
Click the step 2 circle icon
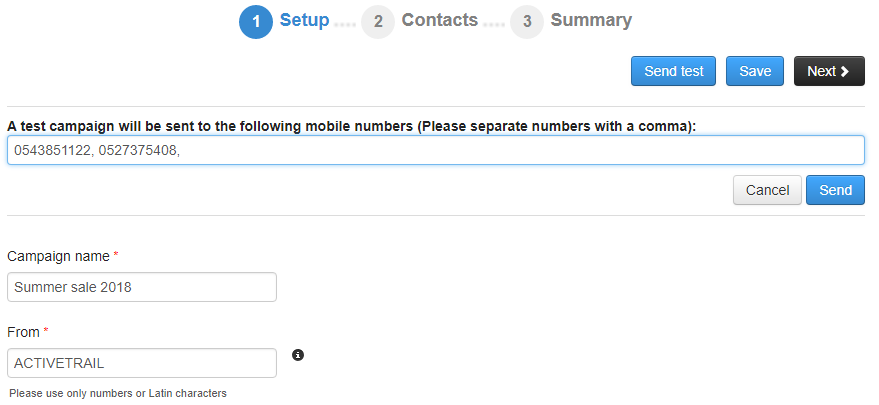point(378,21)
